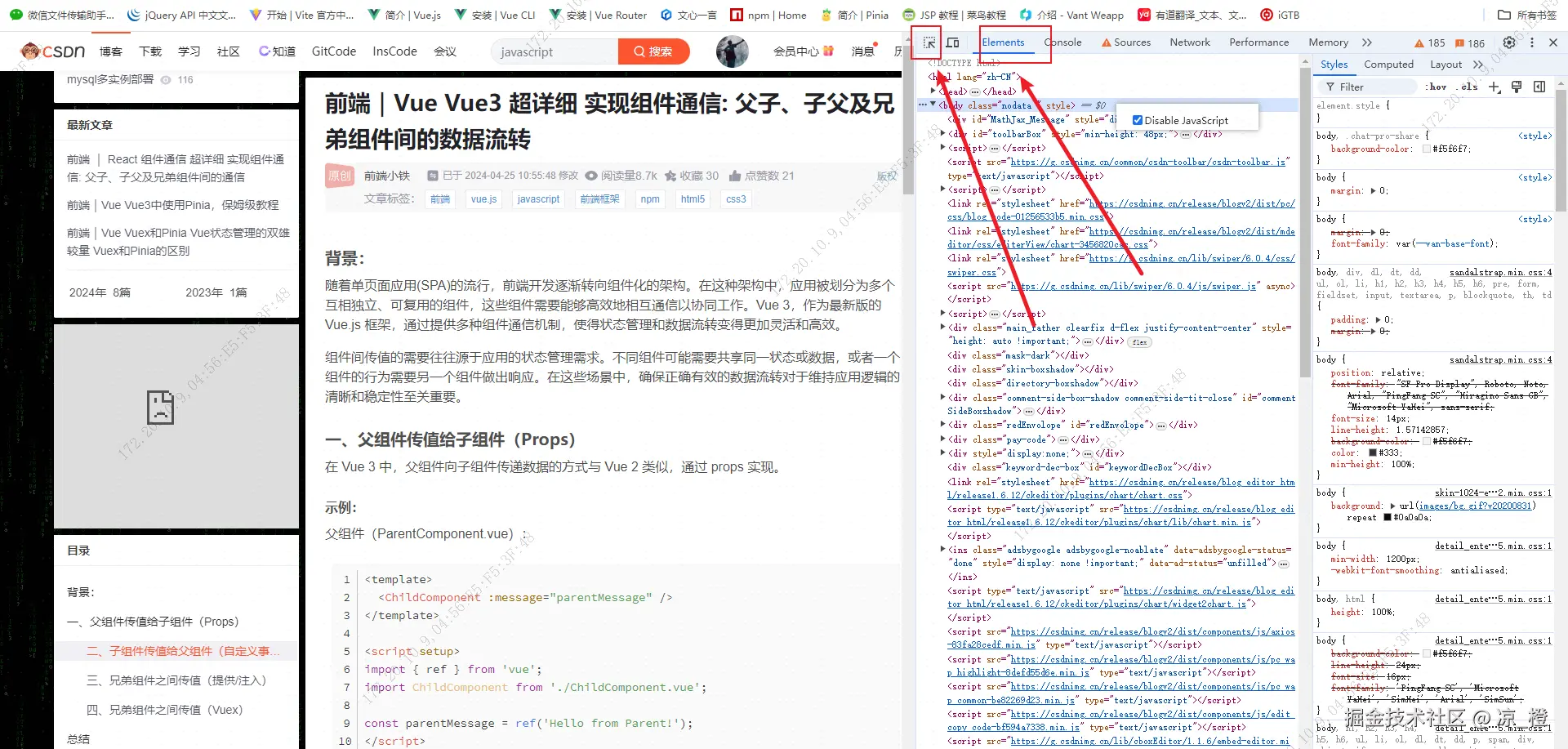Open the rendering emulation paintbrush icon
Image resolution: width=1568 pixels, height=749 pixels.
1517,87
